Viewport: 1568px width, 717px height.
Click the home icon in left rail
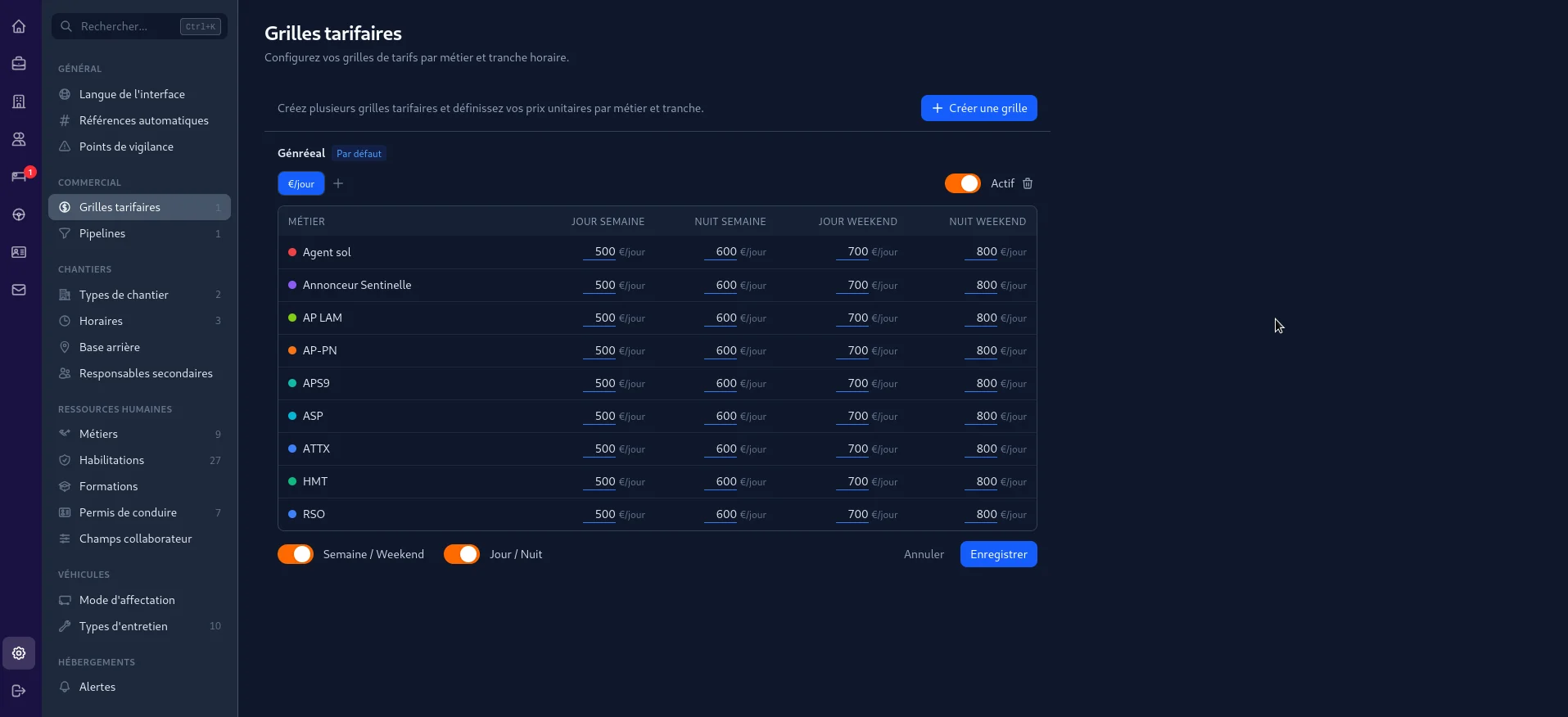19,26
